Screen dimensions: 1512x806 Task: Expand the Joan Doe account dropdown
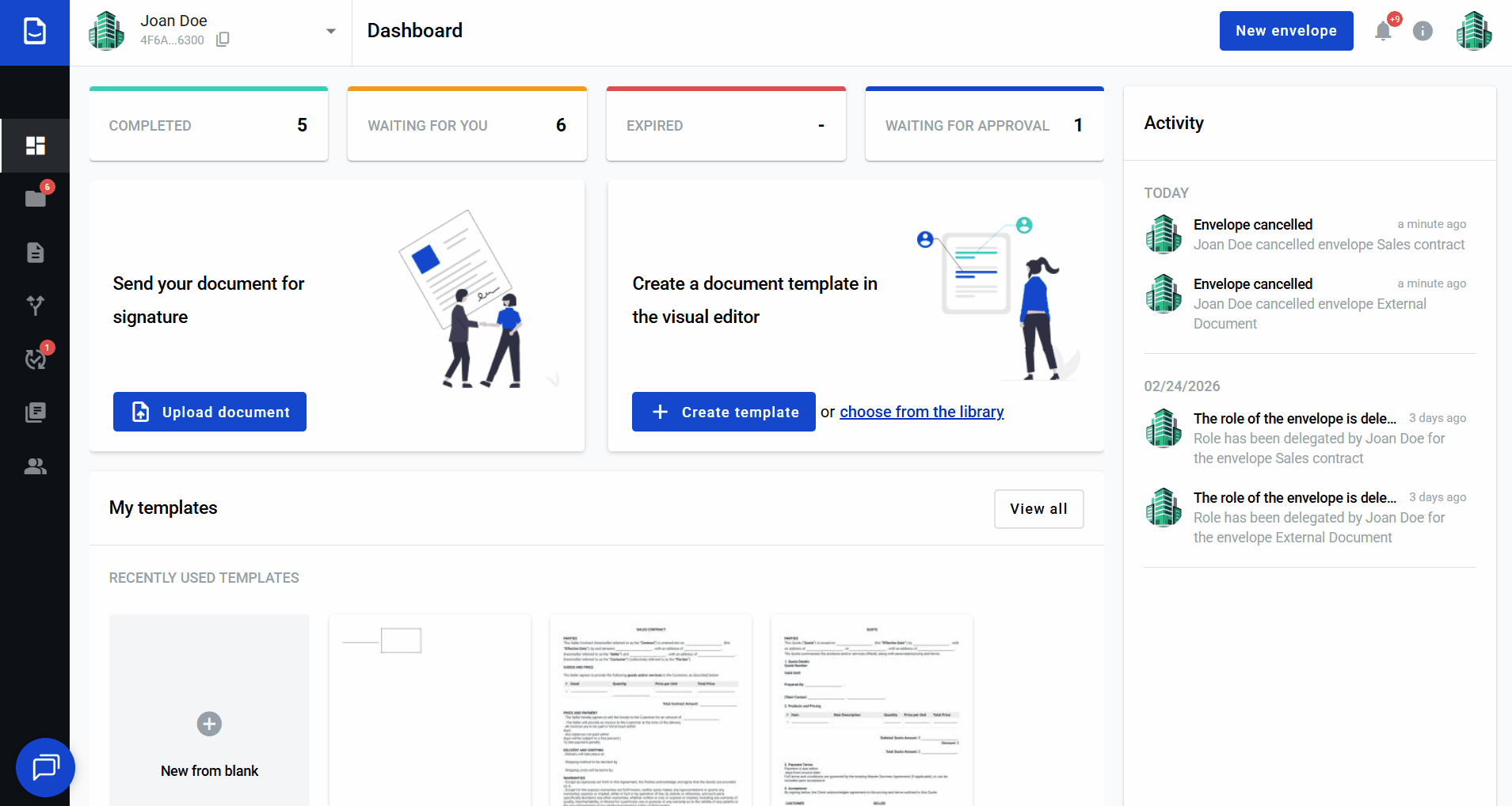(x=330, y=32)
